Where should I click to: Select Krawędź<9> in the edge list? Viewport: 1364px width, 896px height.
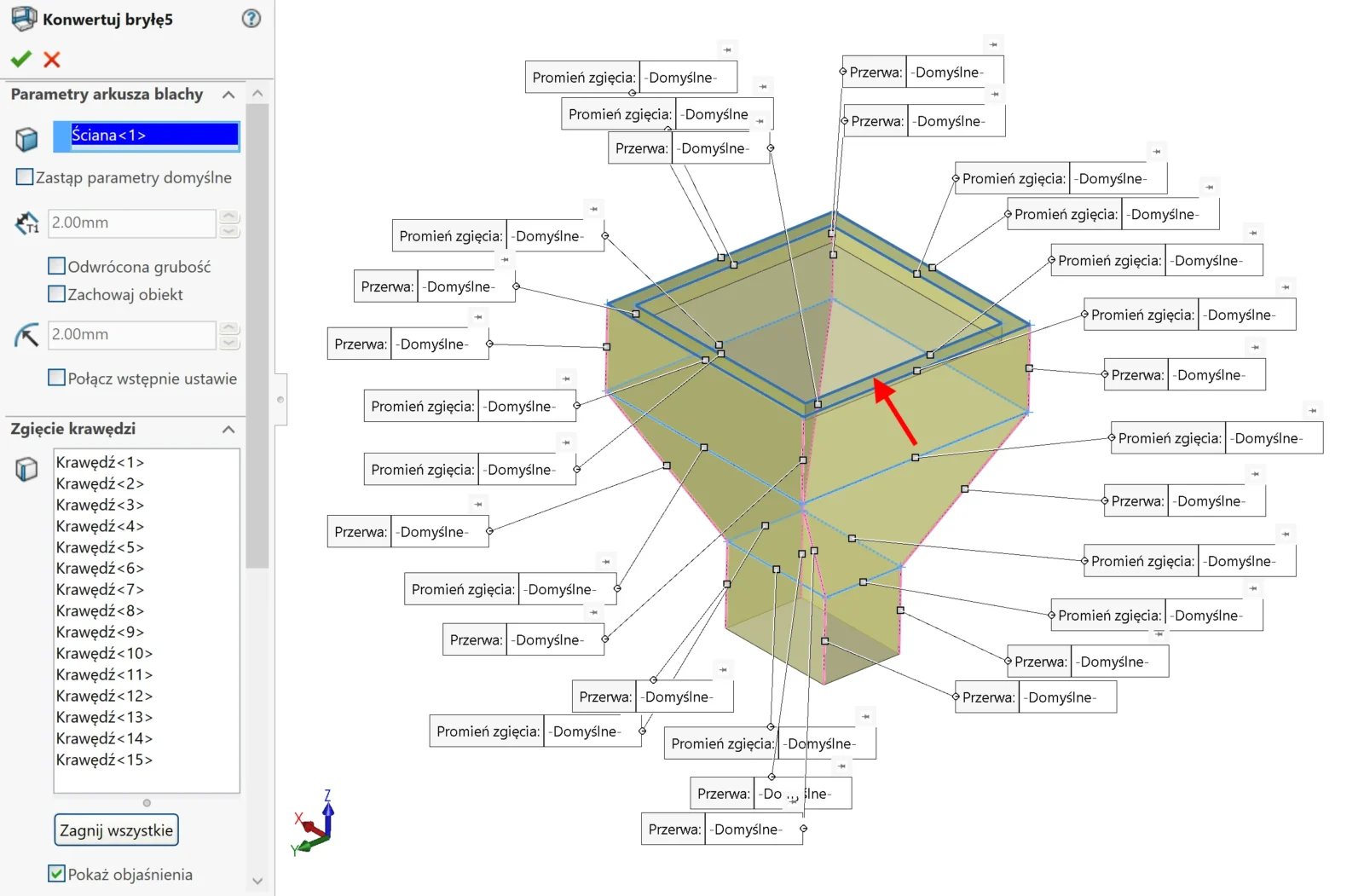pyautogui.click(x=100, y=632)
